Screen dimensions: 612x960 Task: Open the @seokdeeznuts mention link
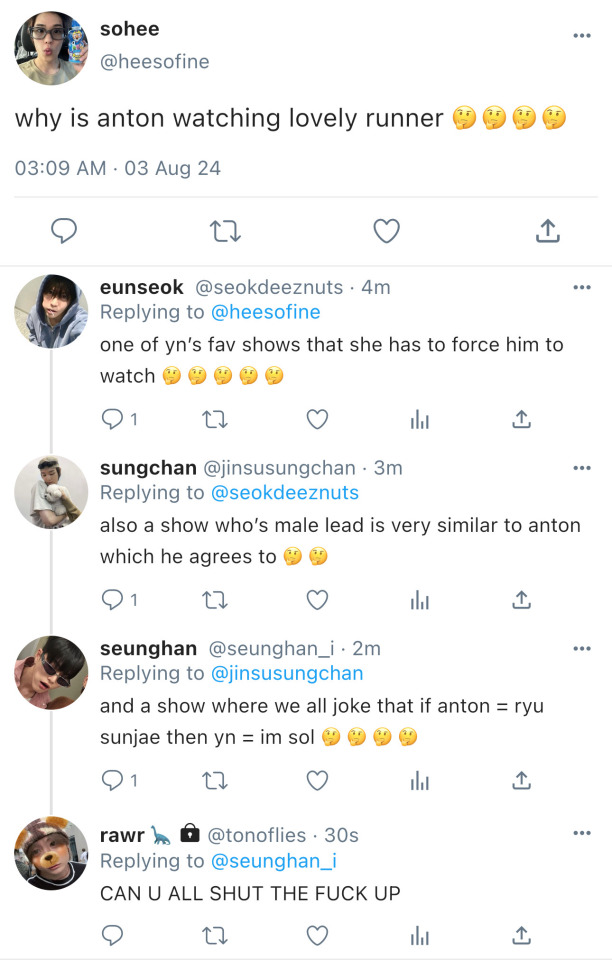point(285,493)
